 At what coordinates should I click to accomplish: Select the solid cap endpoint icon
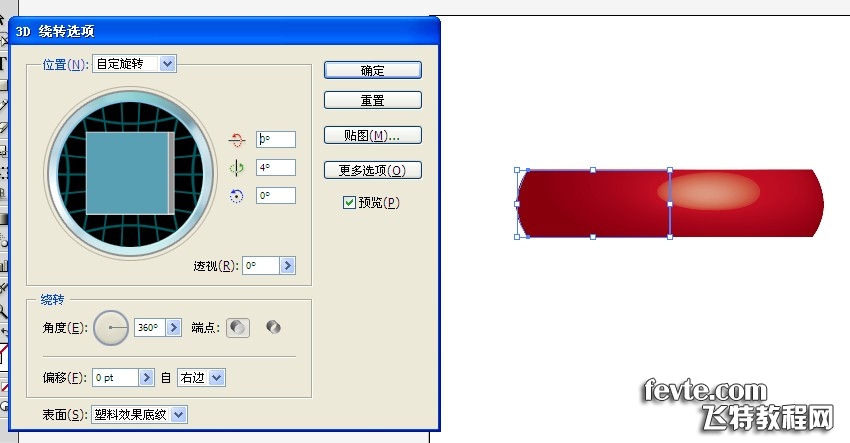click(x=237, y=328)
